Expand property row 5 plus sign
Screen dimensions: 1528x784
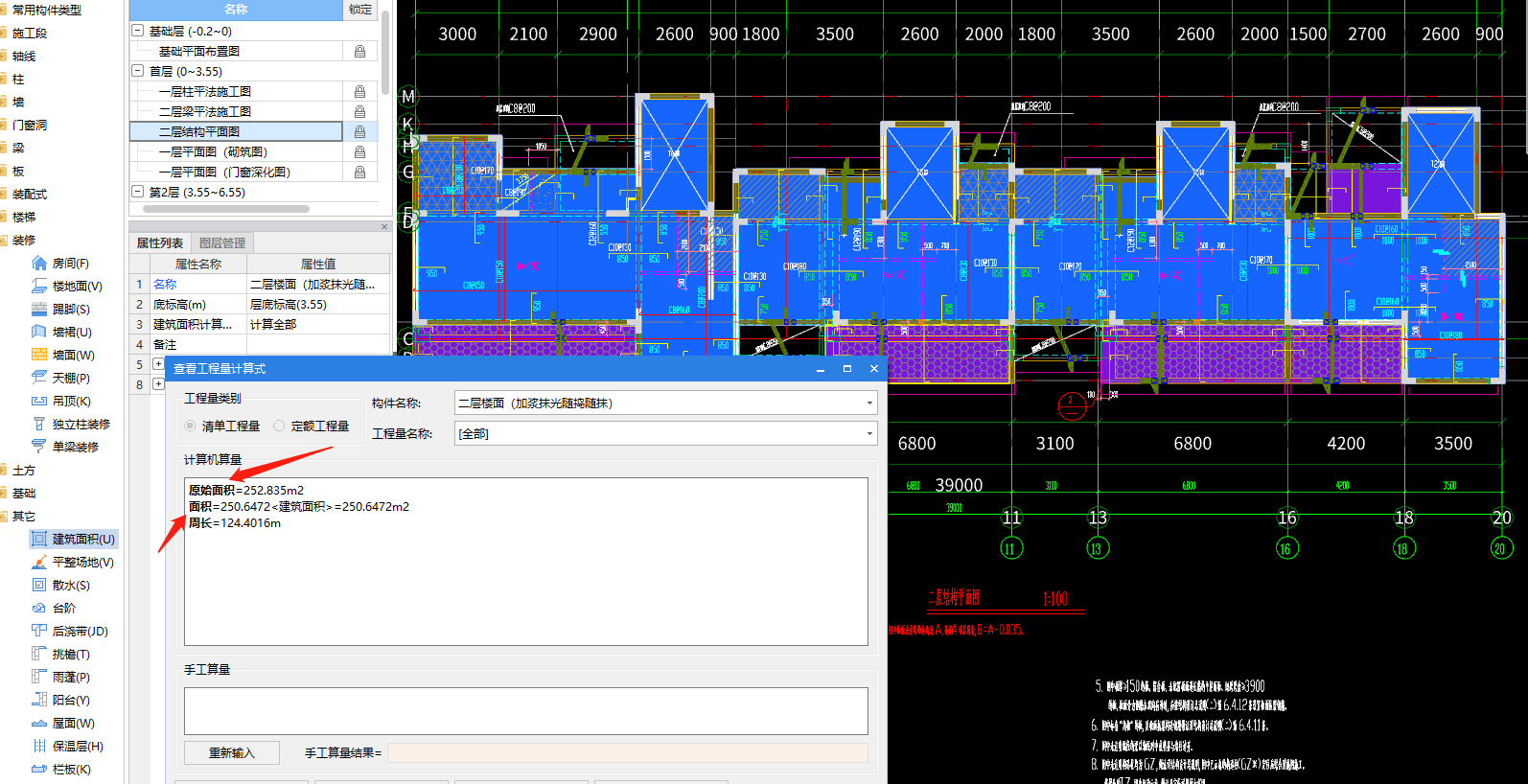[x=158, y=364]
